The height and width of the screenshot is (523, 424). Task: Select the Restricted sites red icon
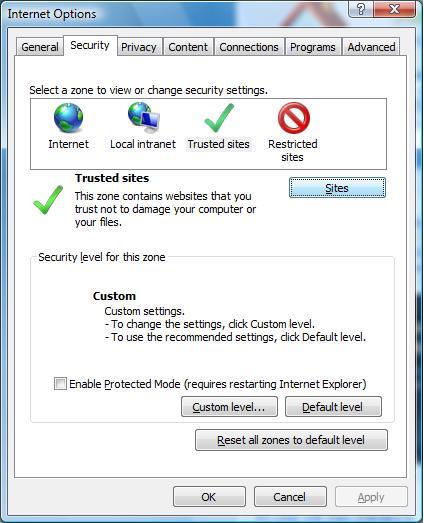[x=294, y=118]
